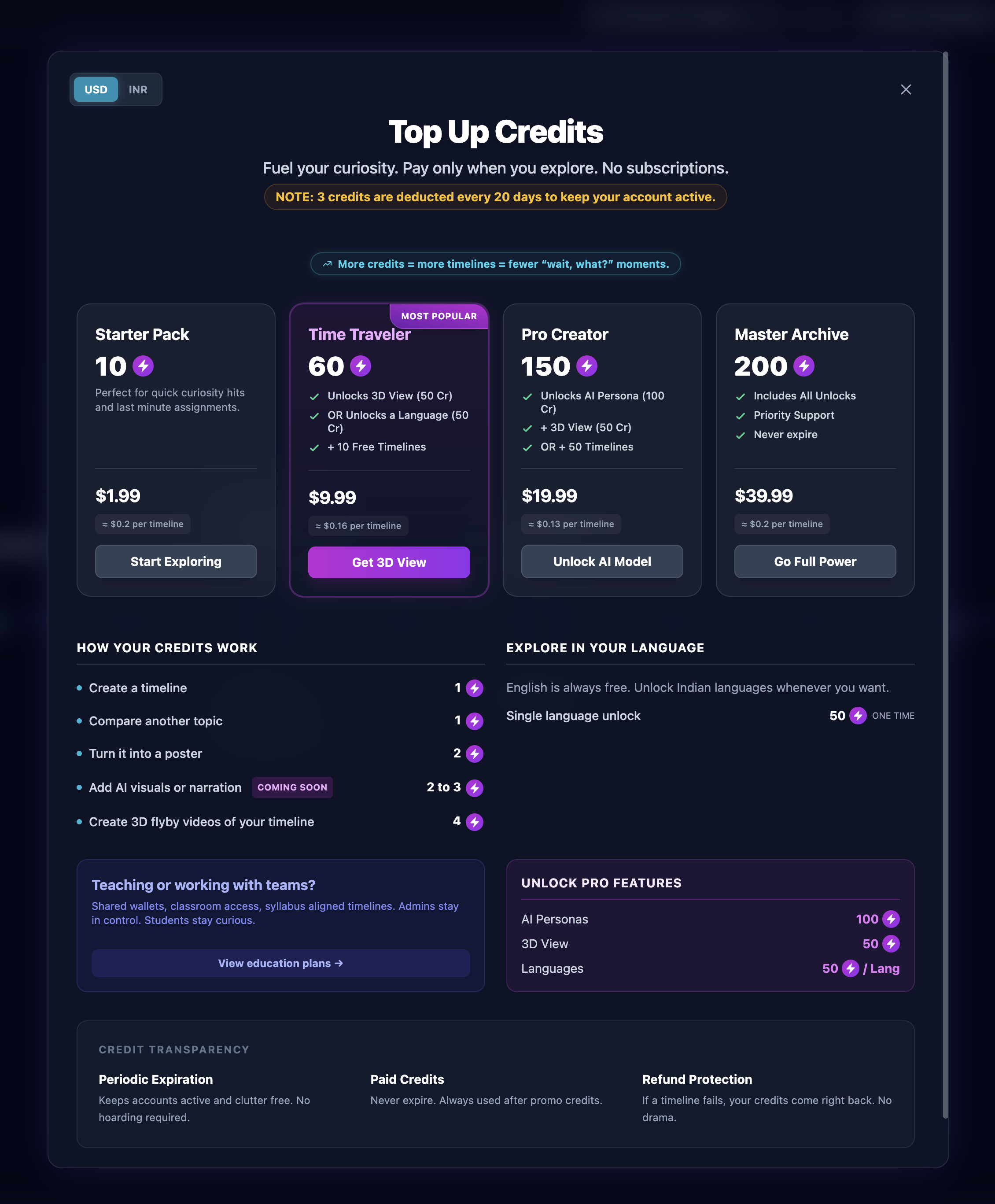
Task: Click the MOST POPULAR ribbon on Time Traveler
Action: [x=439, y=316]
